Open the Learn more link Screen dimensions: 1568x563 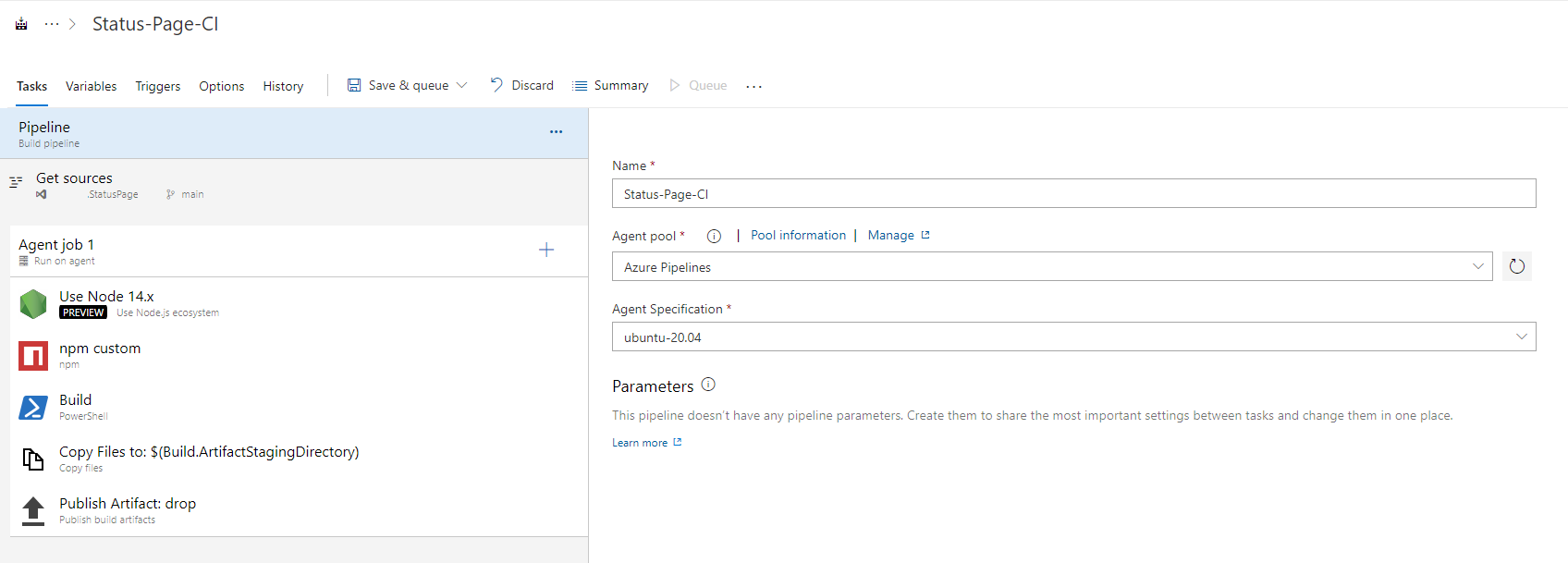point(647,443)
